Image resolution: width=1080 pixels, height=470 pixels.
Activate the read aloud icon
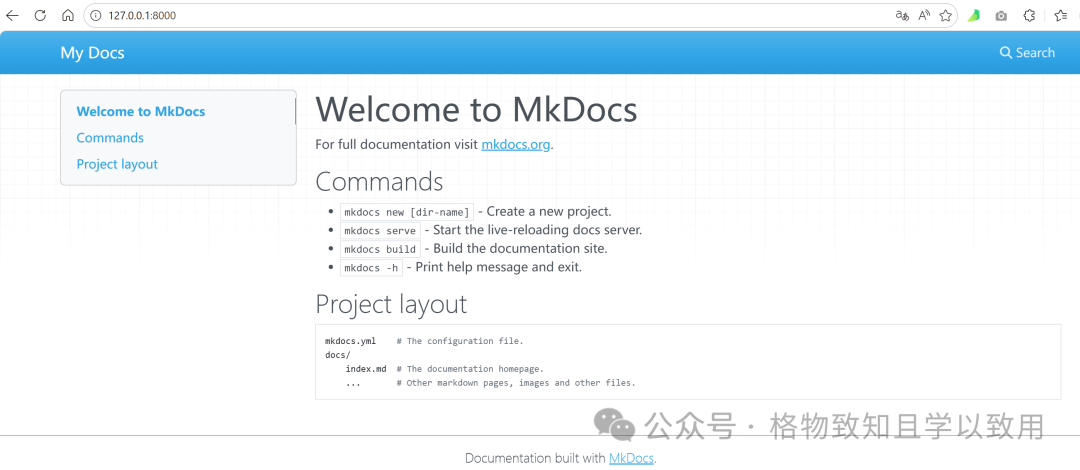pyautogui.click(x=924, y=15)
